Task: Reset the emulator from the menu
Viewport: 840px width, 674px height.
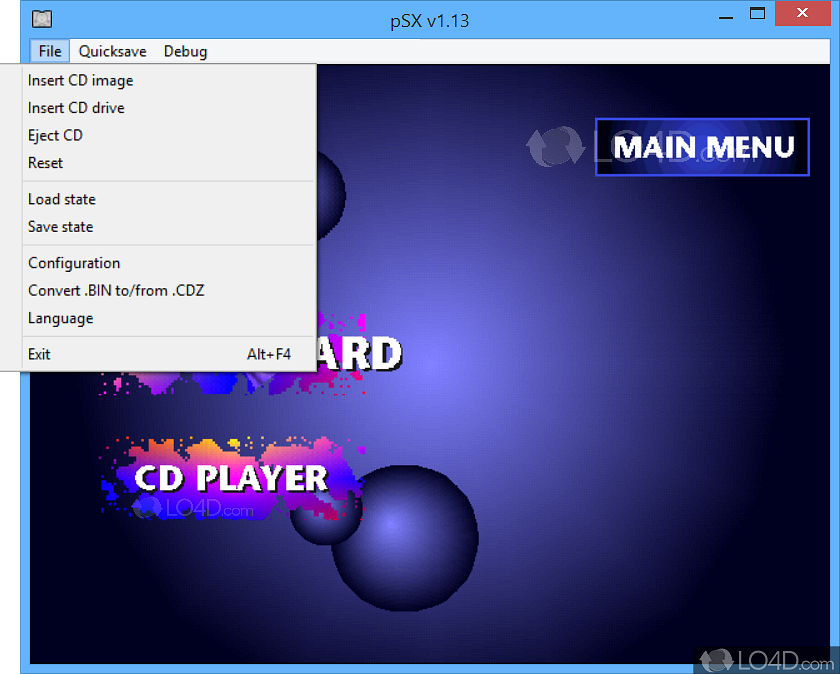Action: click(x=45, y=163)
